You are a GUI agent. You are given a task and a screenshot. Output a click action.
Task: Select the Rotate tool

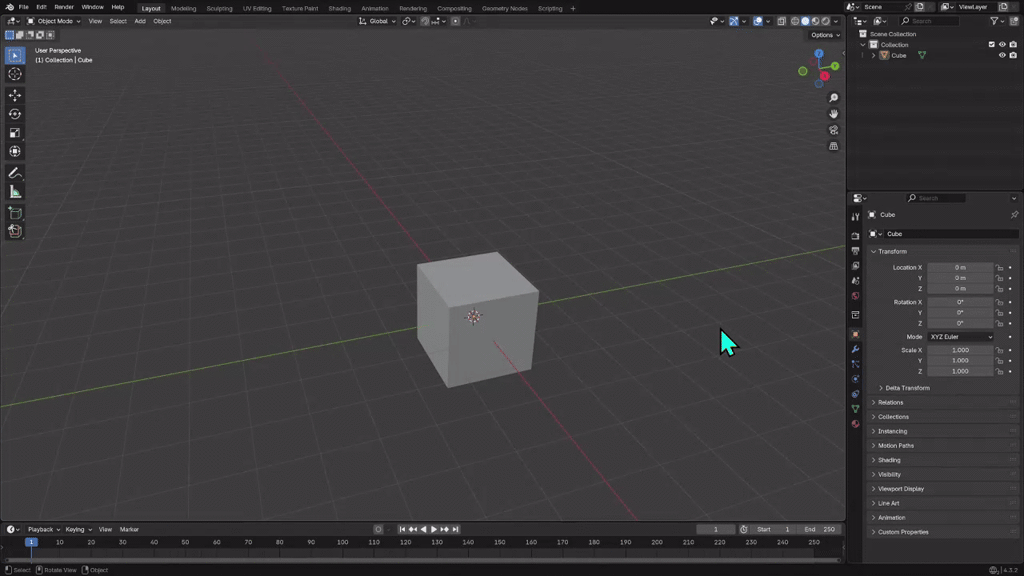[14, 114]
